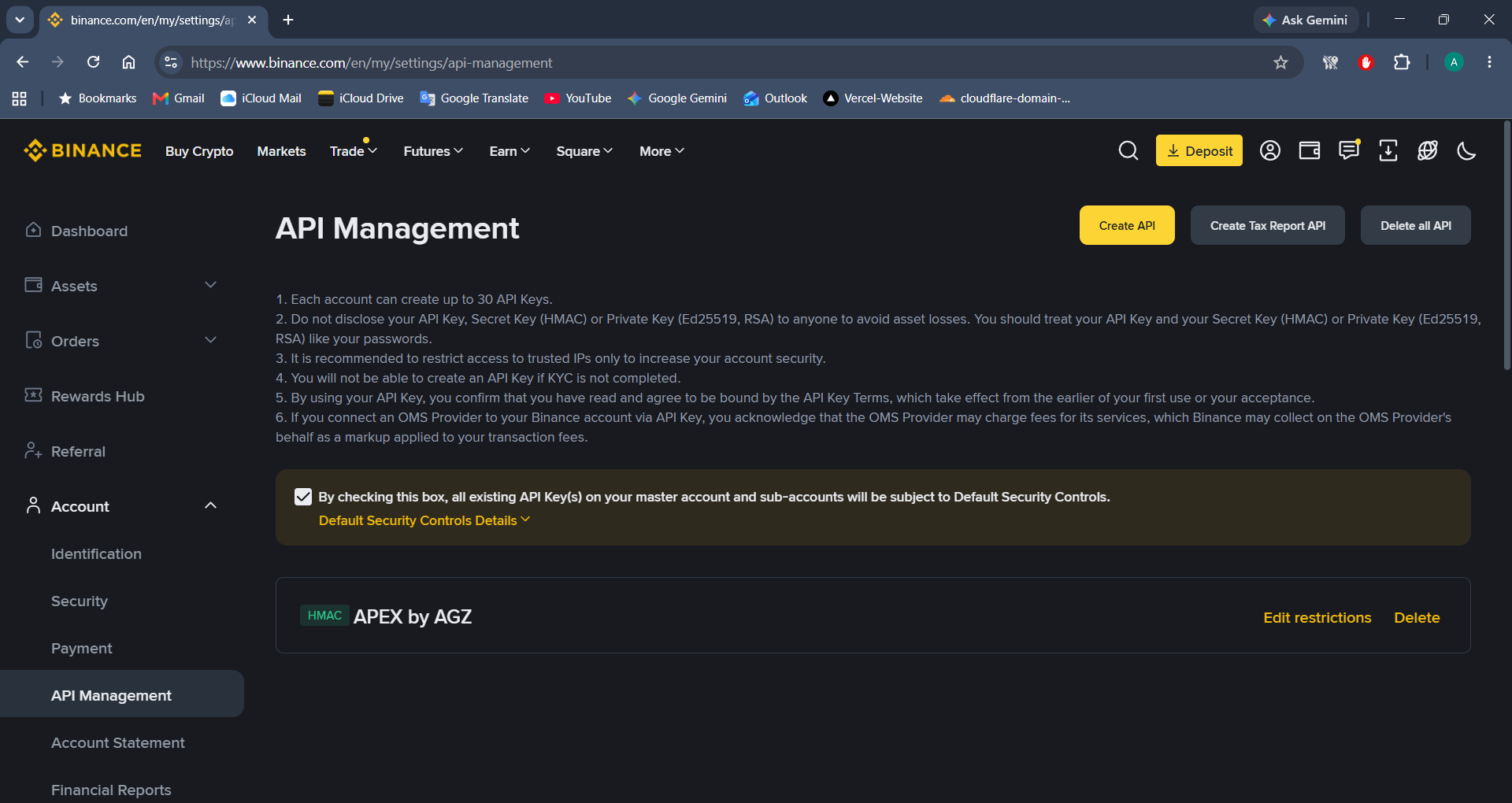This screenshot has height=803, width=1512.
Task: Reload the page in browser
Action: point(93,62)
